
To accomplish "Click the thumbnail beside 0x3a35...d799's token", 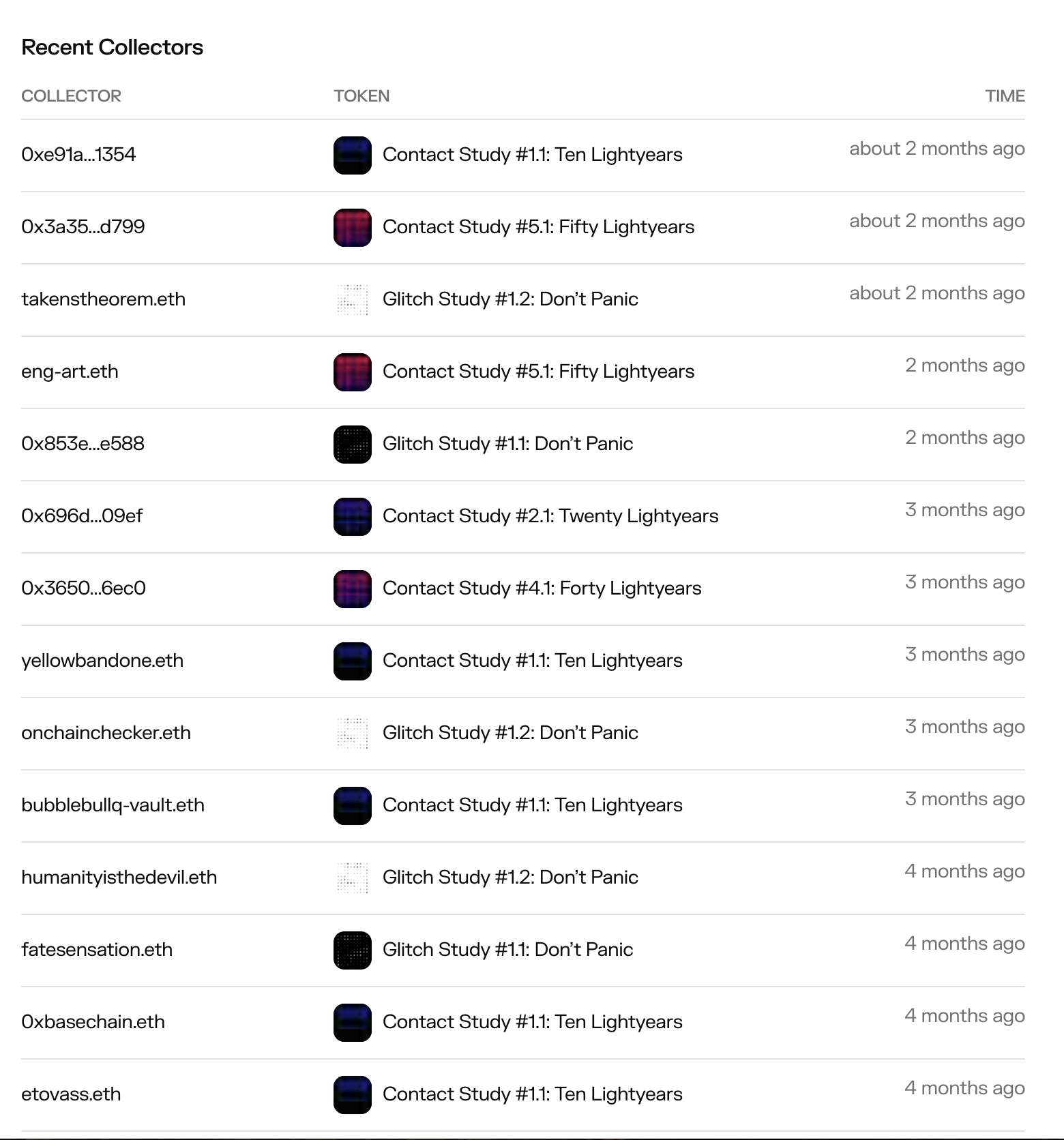I will tap(352, 228).
